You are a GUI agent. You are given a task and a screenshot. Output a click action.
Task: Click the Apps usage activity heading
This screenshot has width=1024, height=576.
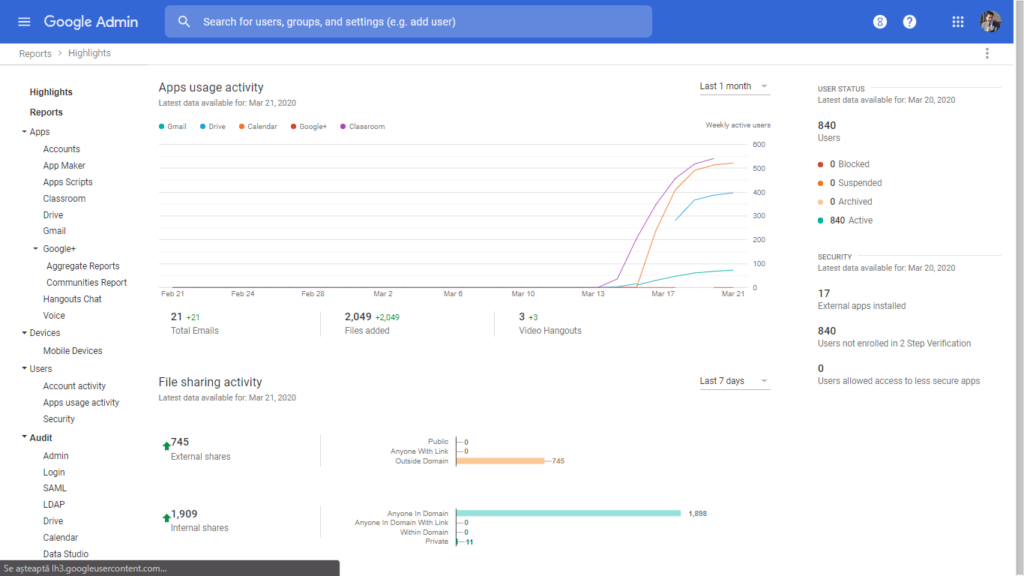pos(211,88)
